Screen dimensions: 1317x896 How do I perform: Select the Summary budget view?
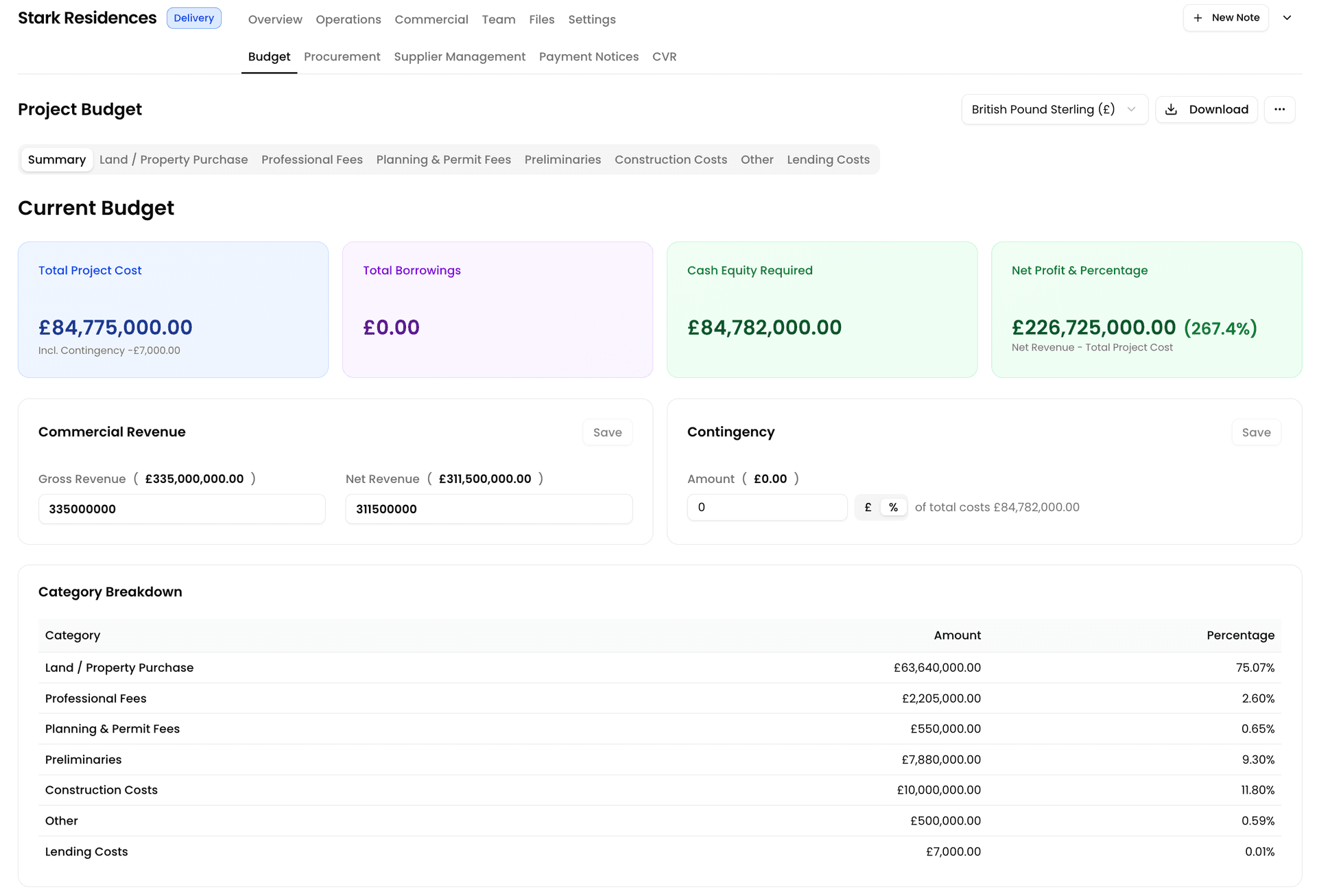[56, 159]
